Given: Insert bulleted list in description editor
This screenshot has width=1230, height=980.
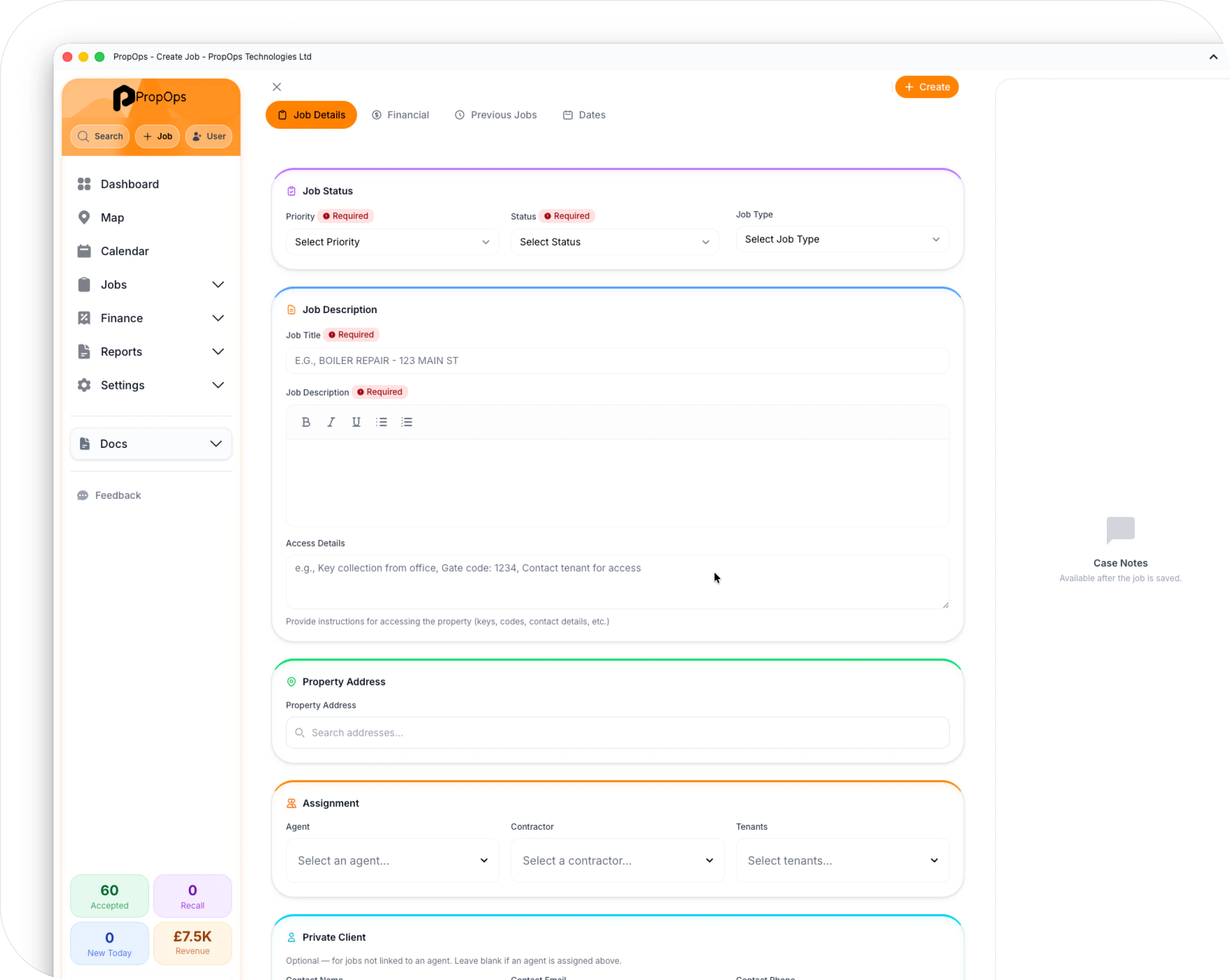Looking at the screenshot, I should coord(382,423).
